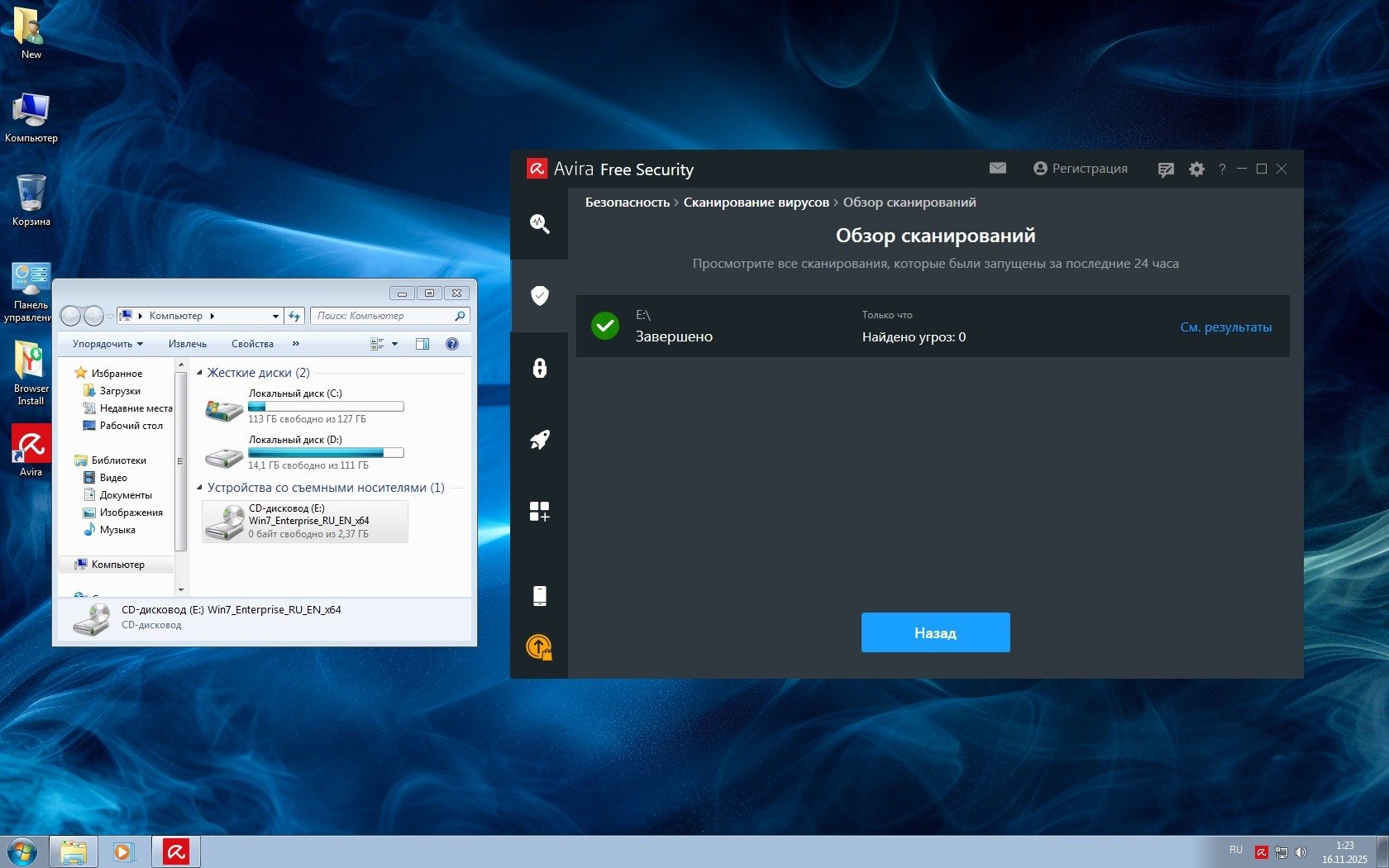Open the mobile phone icon in Avira sidebar
The image size is (1389, 868).
(539, 595)
